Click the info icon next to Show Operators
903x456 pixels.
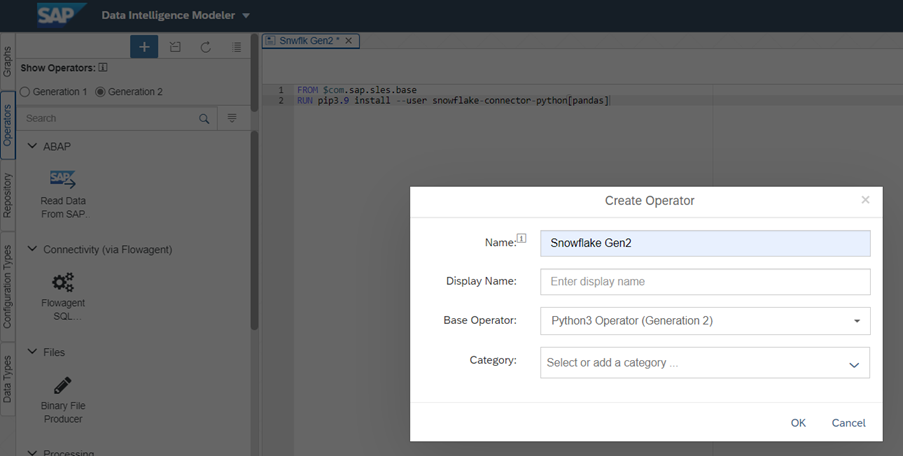[103, 68]
